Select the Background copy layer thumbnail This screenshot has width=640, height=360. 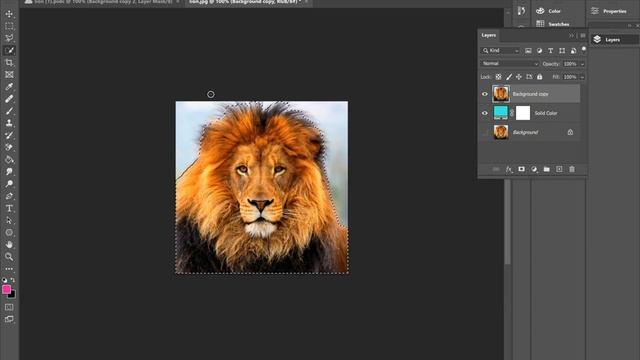pyautogui.click(x=500, y=94)
